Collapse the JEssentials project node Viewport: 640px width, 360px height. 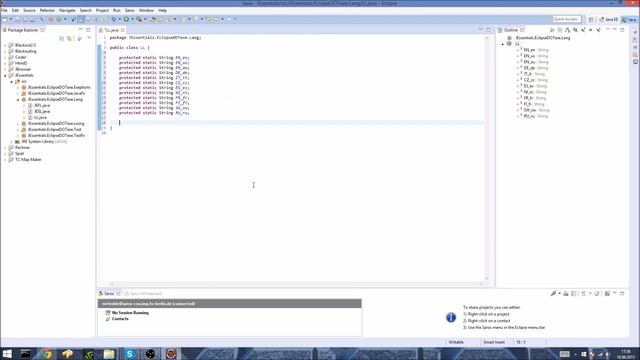[5, 76]
